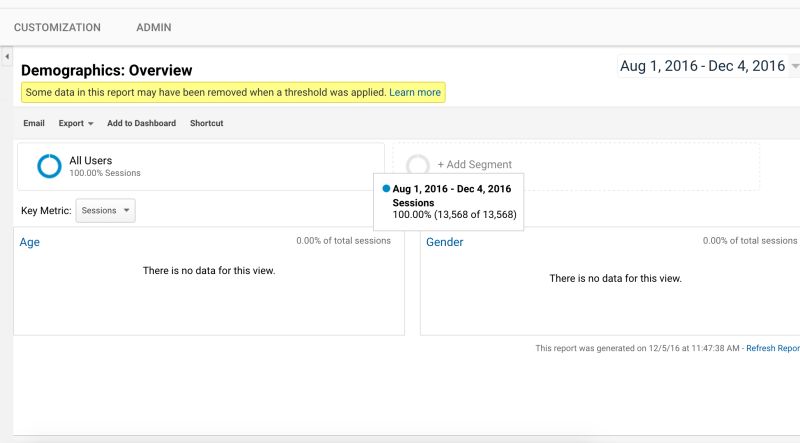Viewport: 800px width, 443px height.
Task: Select the All Users segment circle icon
Action: tap(49, 166)
